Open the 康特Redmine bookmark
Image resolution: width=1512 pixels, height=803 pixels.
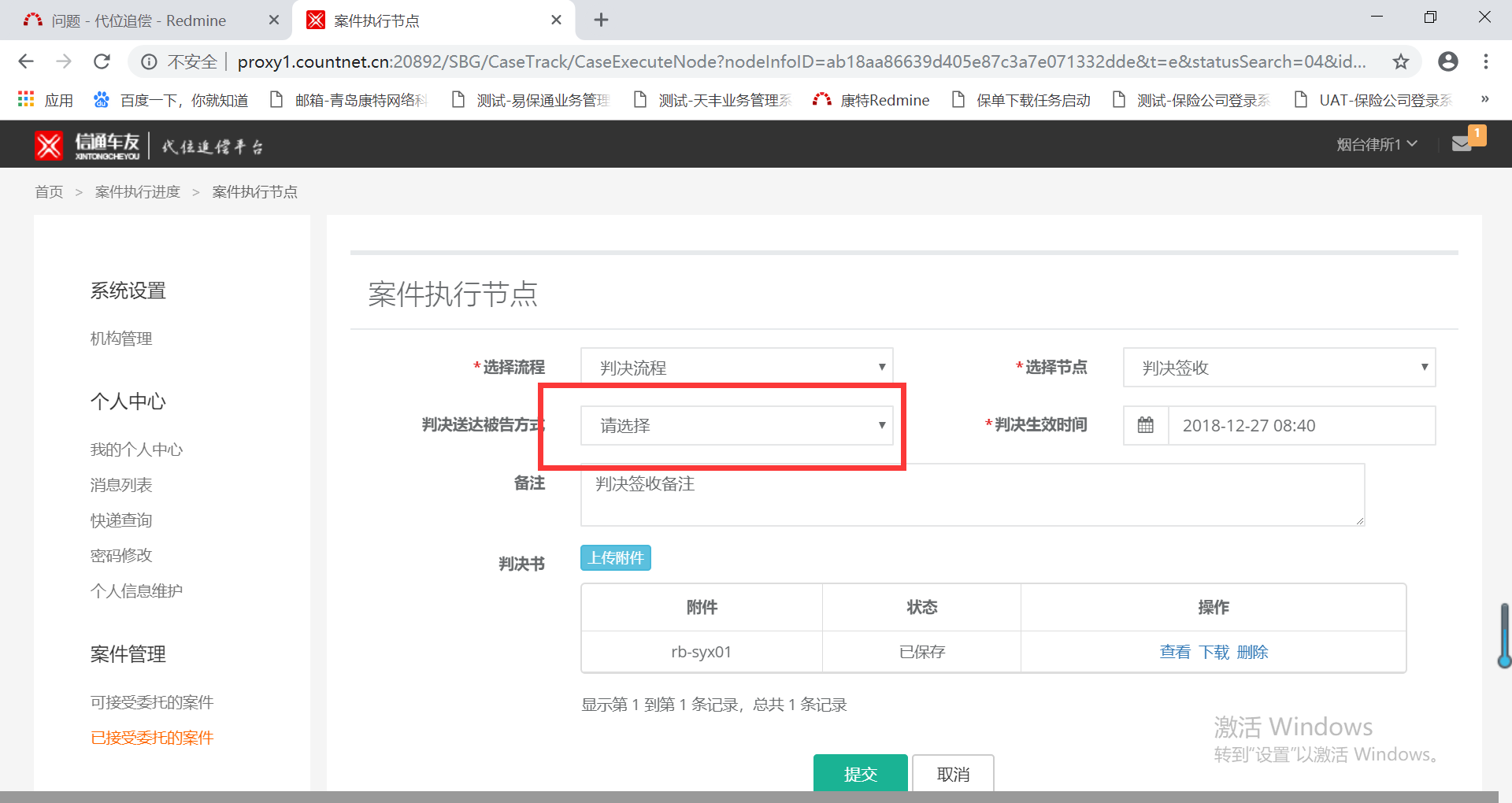pos(871,100)
